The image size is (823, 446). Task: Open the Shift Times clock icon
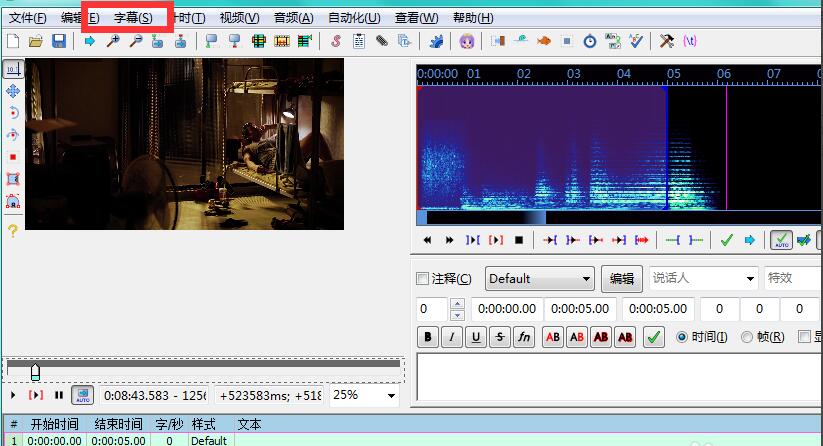(590, 41)
